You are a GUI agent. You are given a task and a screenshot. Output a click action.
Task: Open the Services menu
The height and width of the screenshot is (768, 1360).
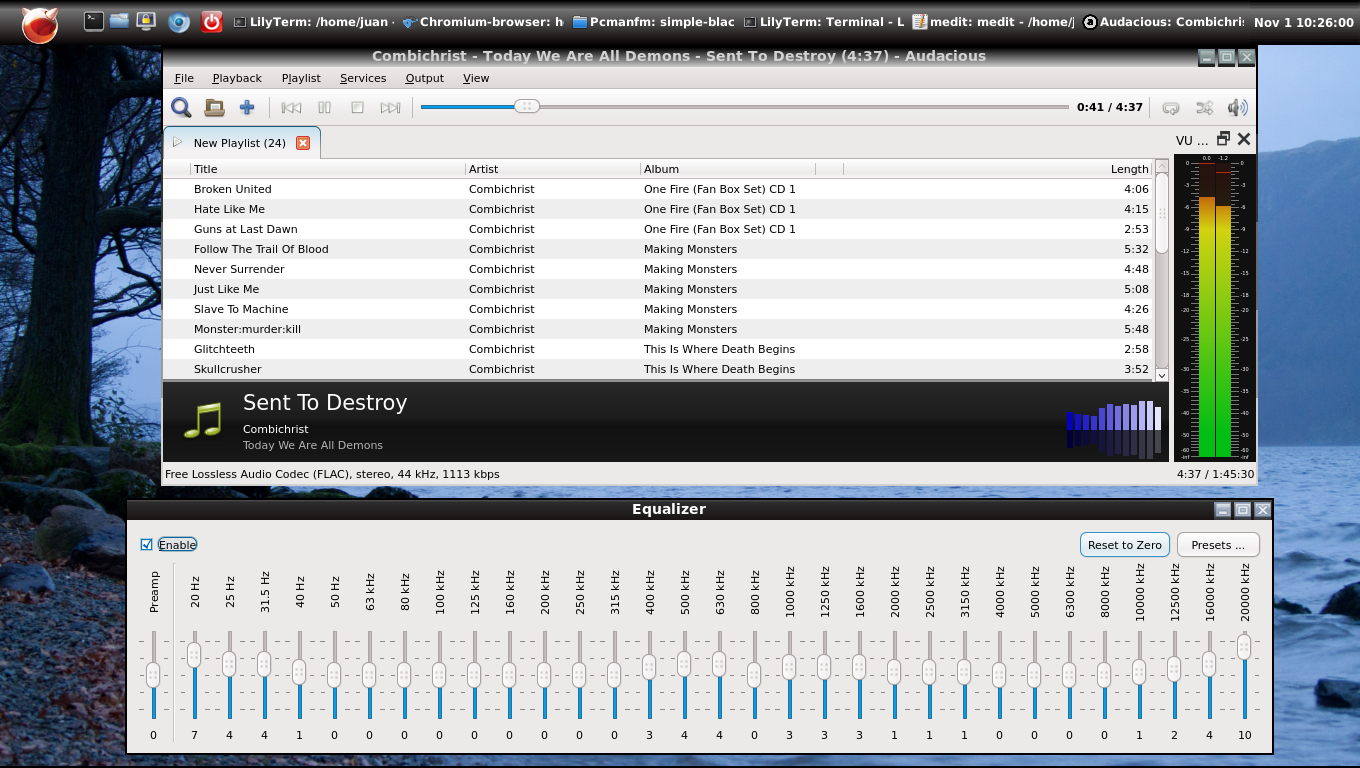(x=363, y=78)
